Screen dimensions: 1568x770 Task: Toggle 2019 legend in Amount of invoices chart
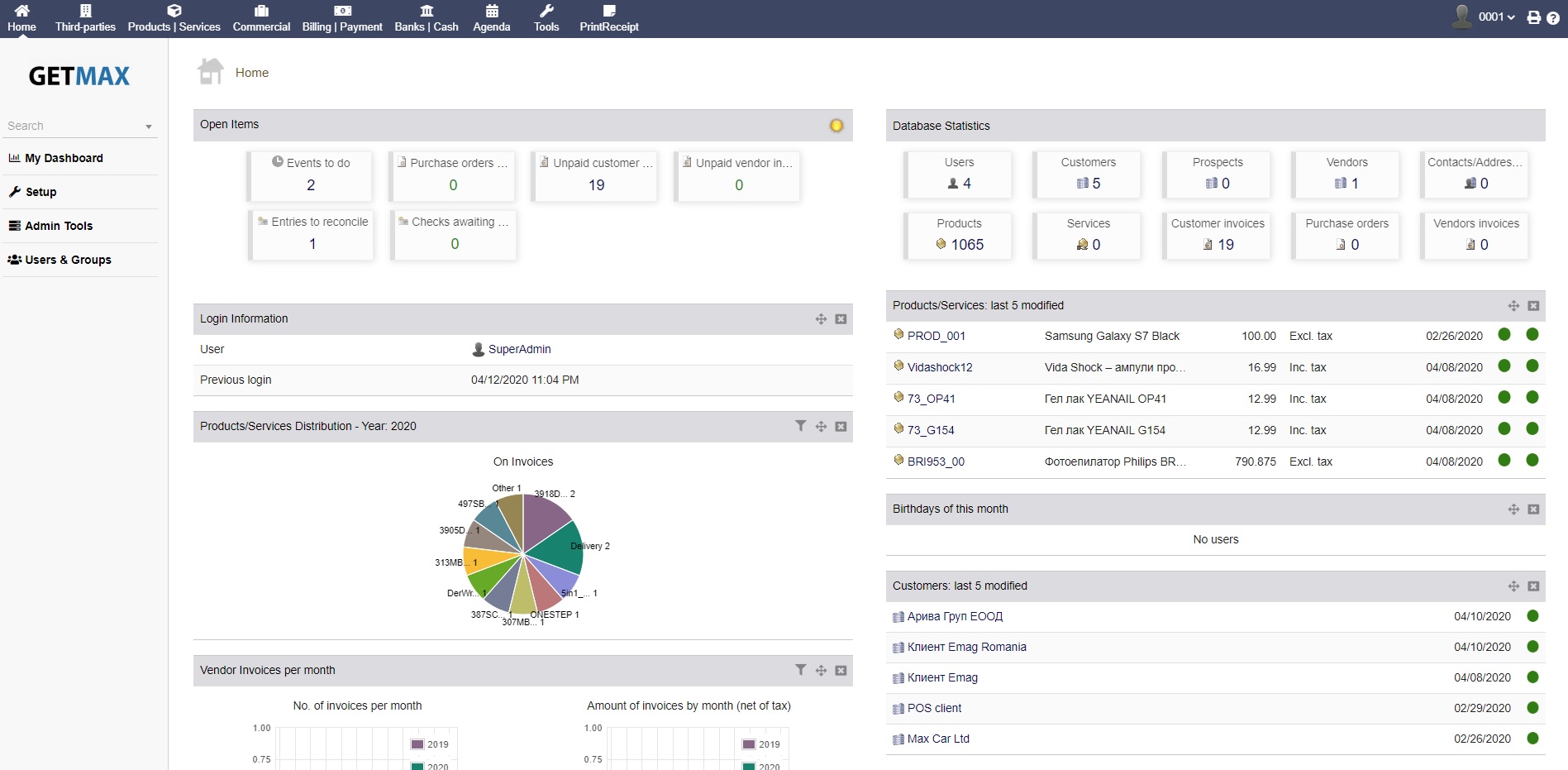coord(761,744)
